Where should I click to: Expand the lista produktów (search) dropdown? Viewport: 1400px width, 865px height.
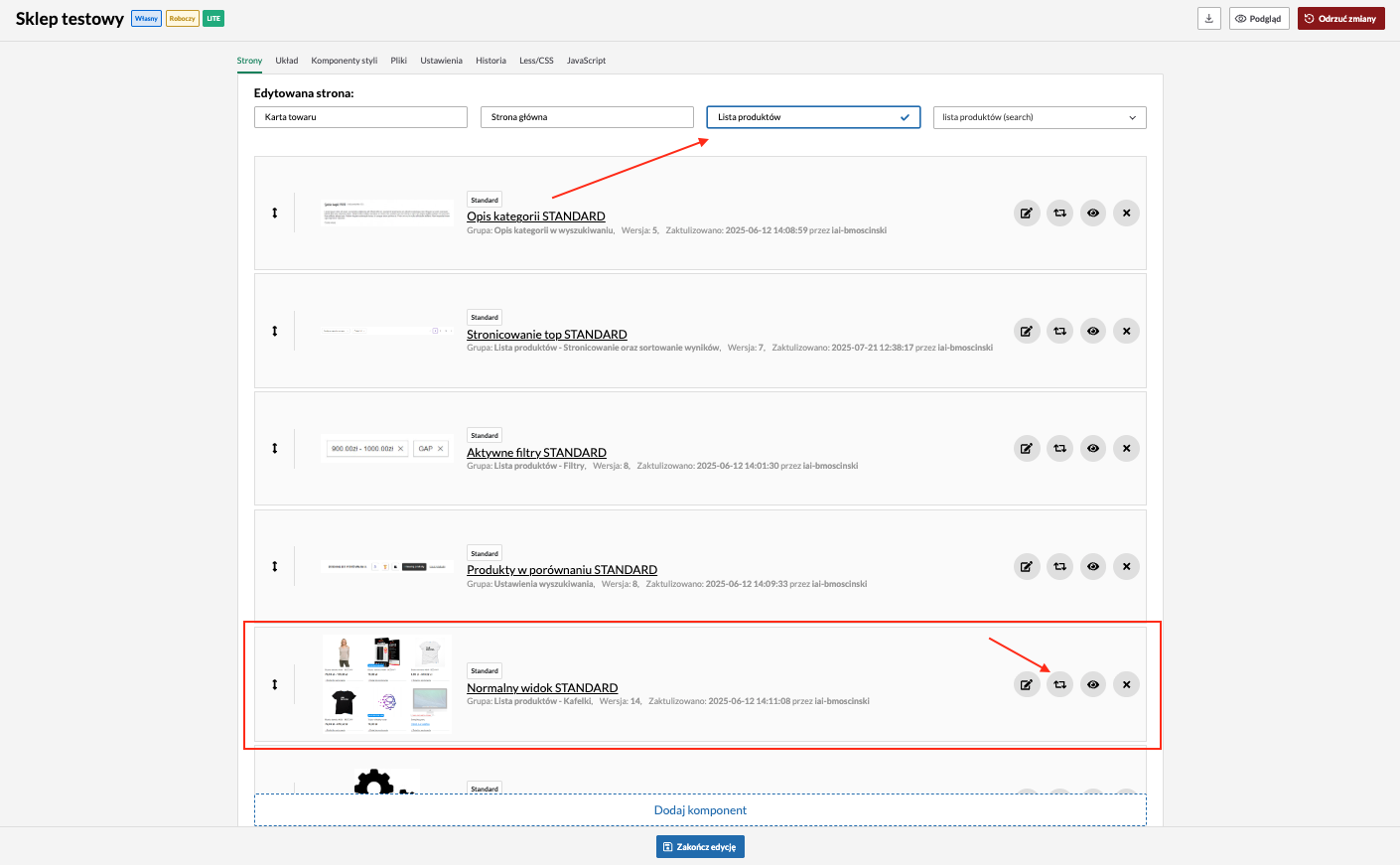pyautogui.click(x=1039, y=117)
